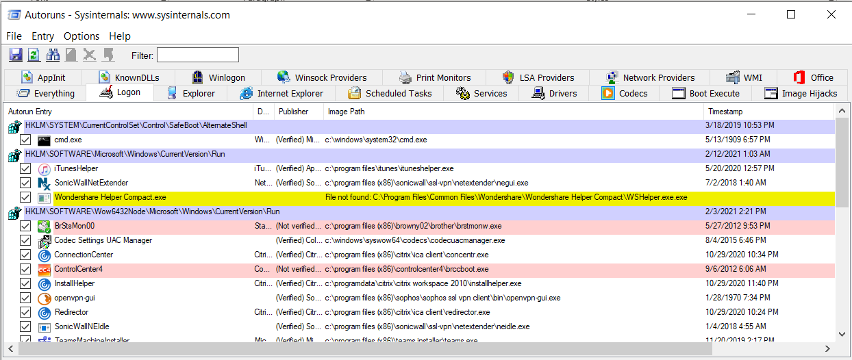Uncheck the iTunesHelper entry checkbox
Viewport: 852px width, 360px height.
click(25, 169)
